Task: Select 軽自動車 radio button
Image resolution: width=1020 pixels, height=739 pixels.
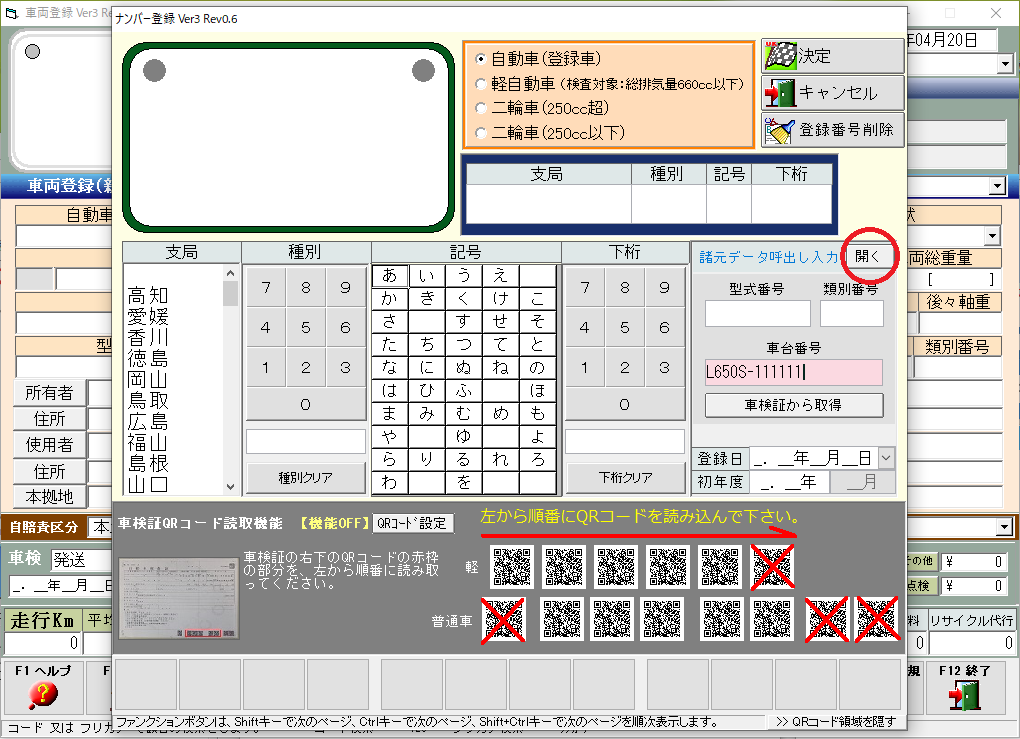Action: pos(481,84)
